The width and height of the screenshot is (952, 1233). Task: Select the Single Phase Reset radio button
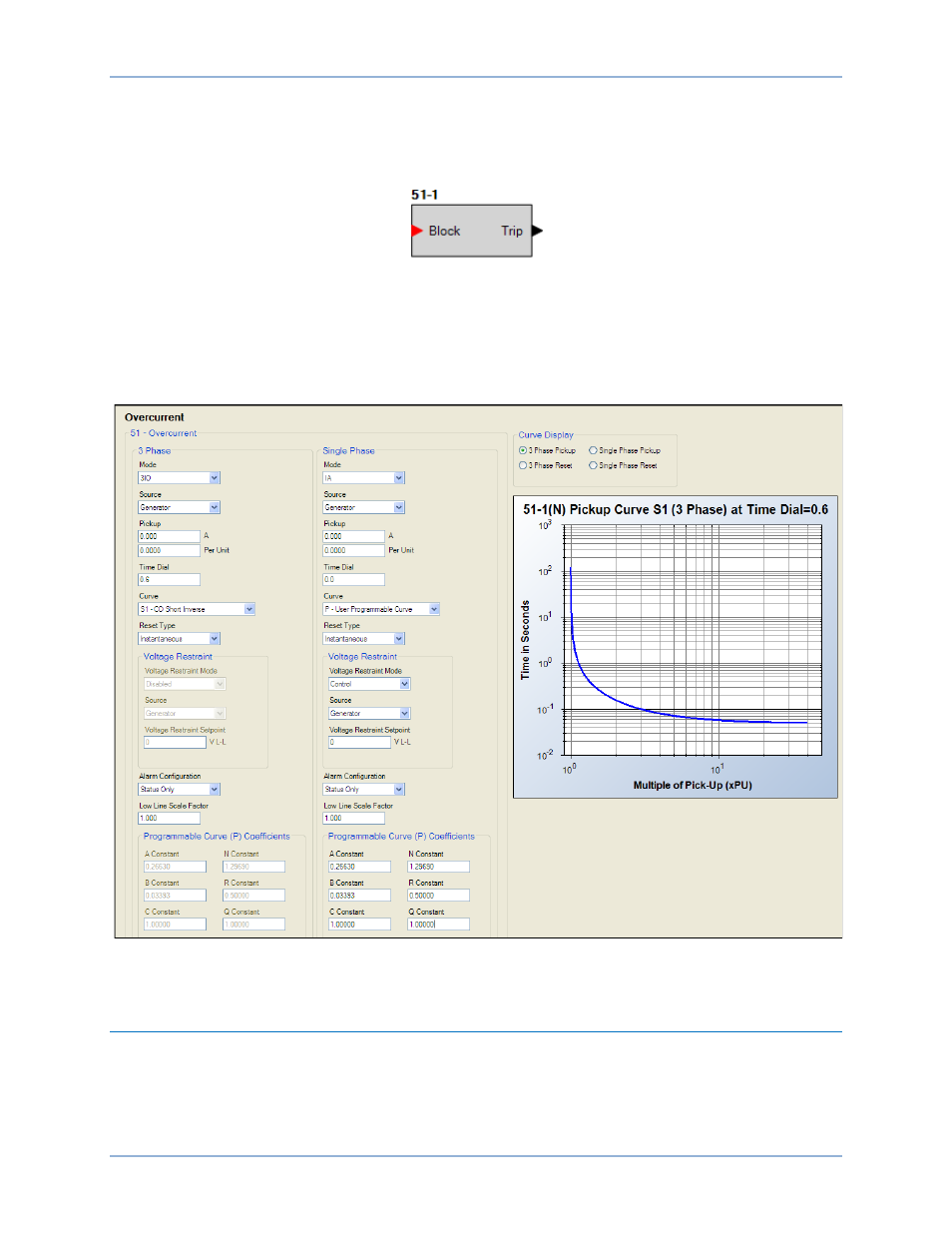tap(593, 465)
